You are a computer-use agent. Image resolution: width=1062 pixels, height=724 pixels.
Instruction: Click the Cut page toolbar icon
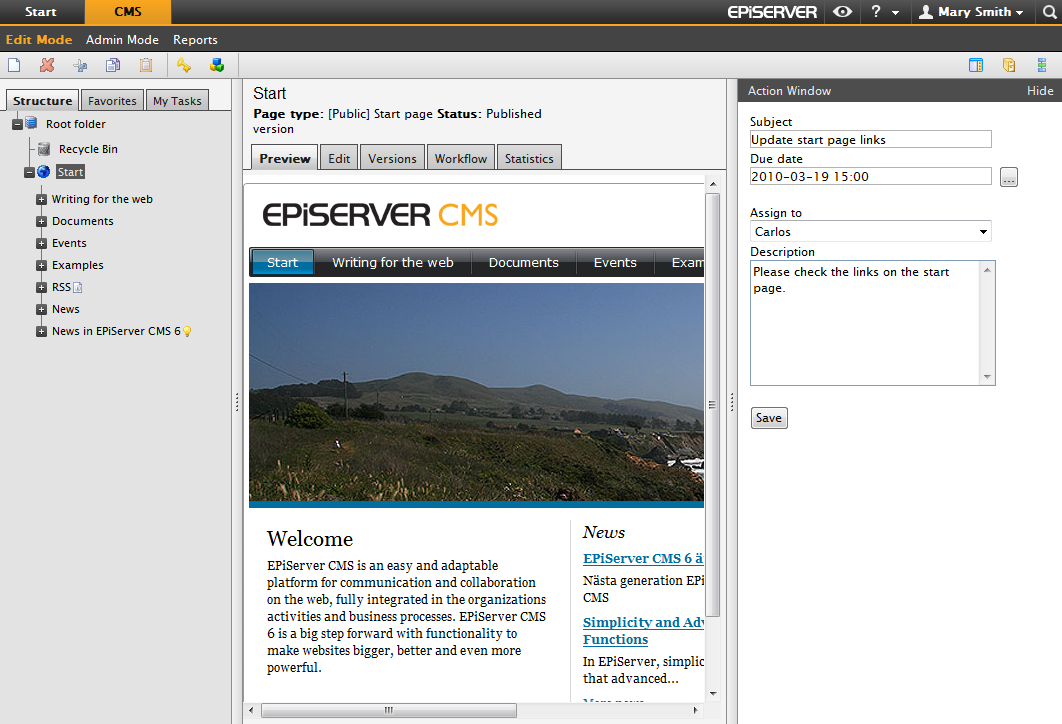(80, 65)
